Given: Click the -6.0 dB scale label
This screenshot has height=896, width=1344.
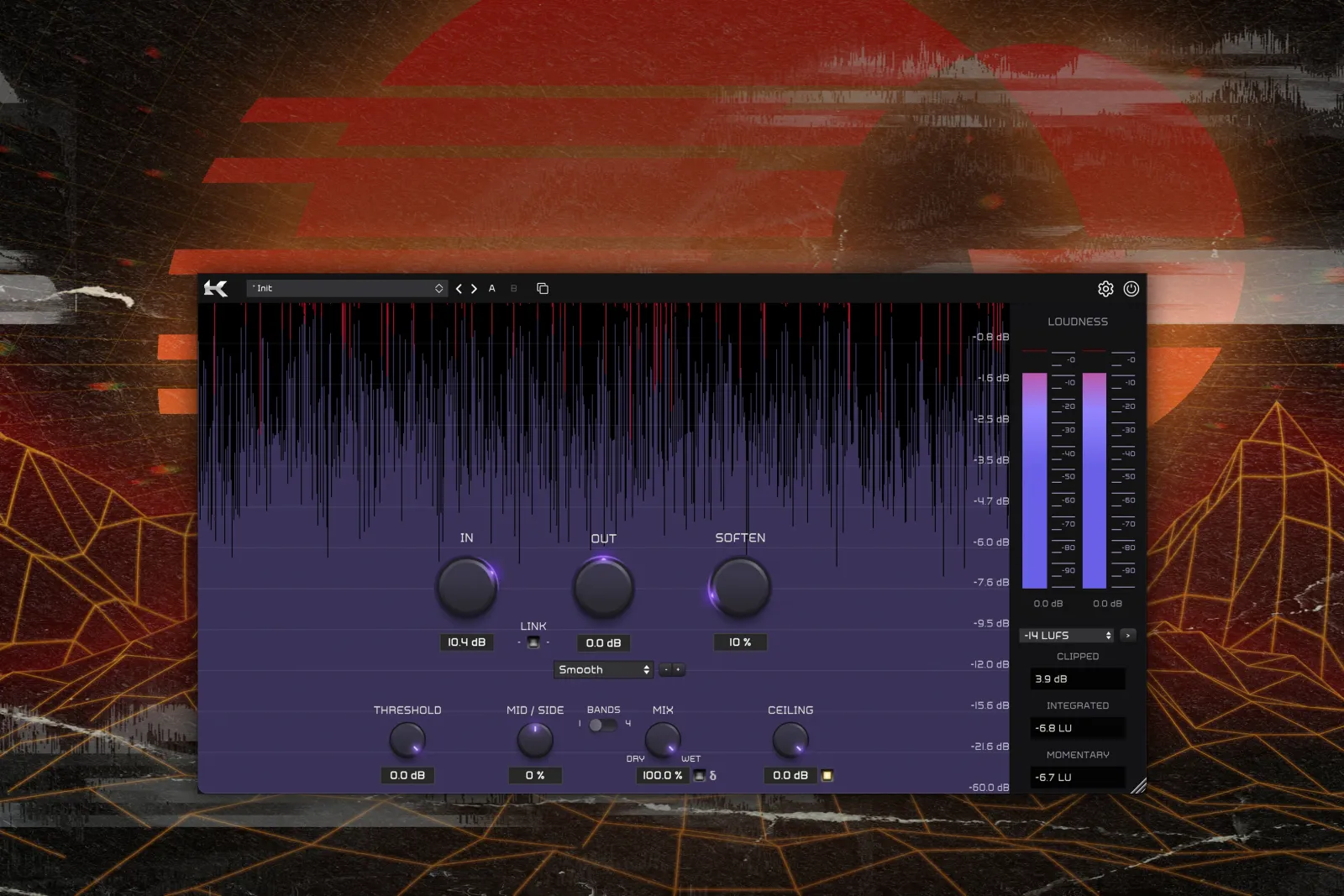Looking at the screenshot, I should [x=991, y=542].
